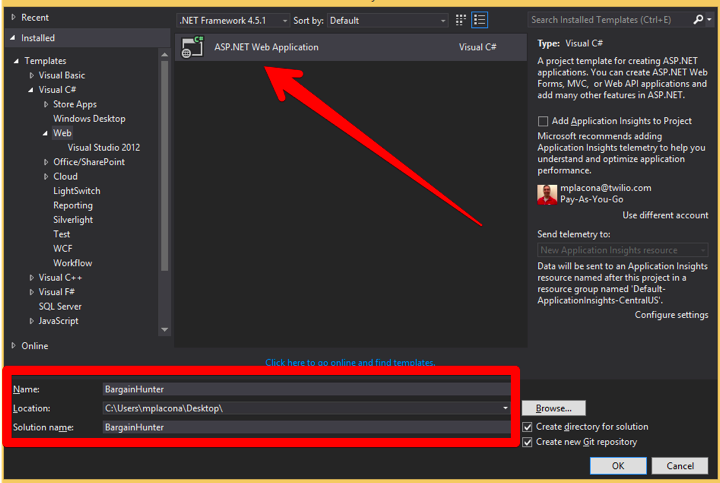Open the Send telemetry to dropdown

pyautogui.click(x=622, y=250)
